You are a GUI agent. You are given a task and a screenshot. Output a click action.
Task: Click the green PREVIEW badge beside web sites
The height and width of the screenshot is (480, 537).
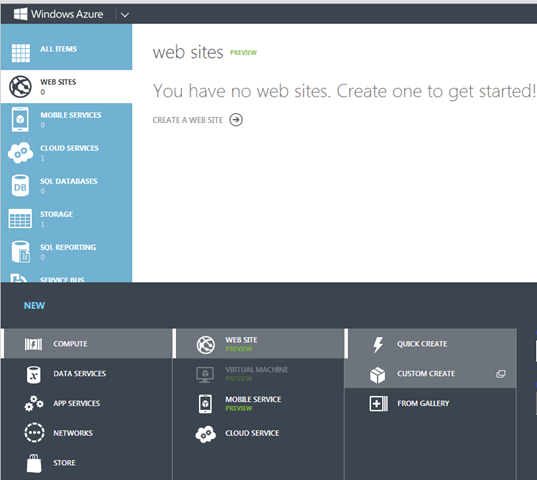coord(243,52)
